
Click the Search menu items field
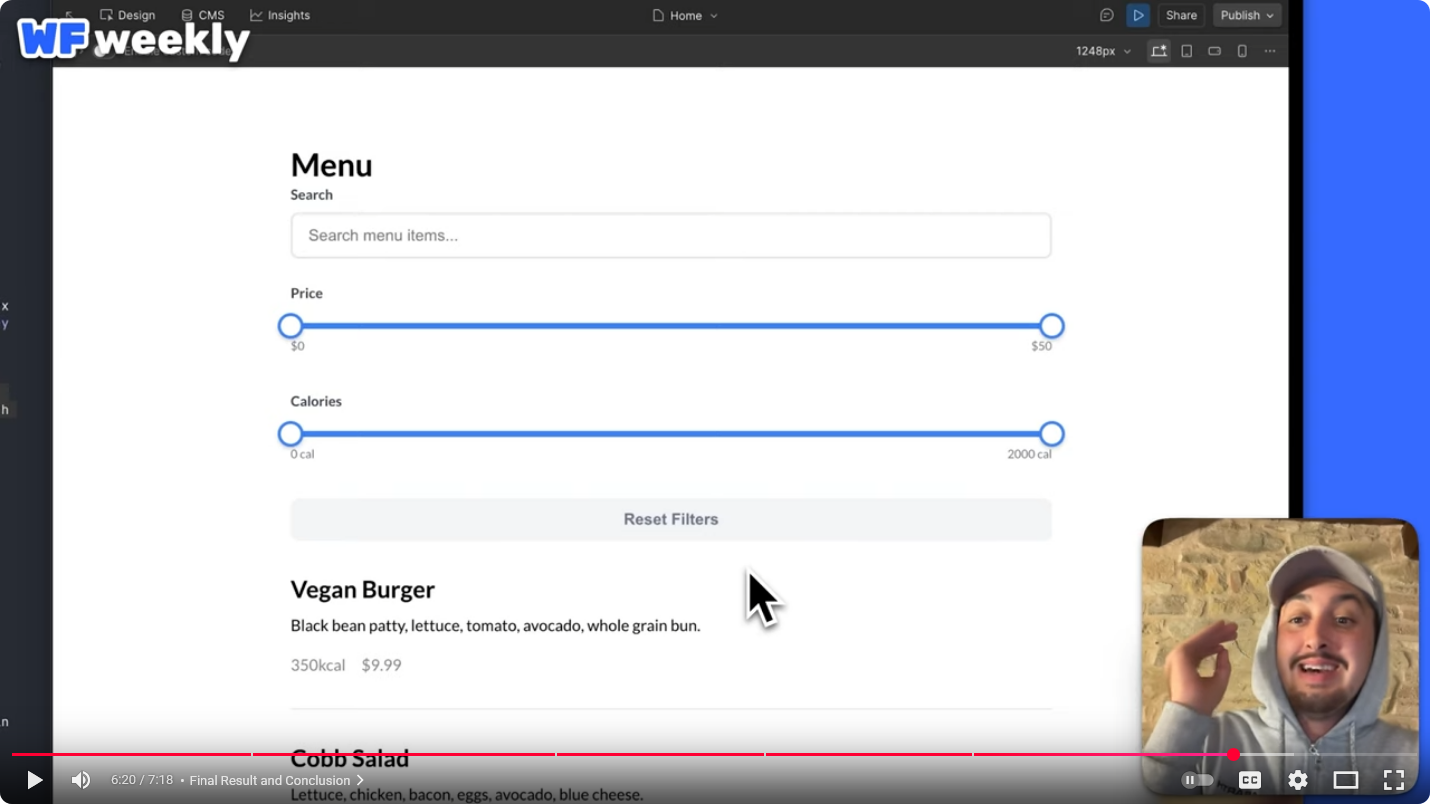pos(671,236)
